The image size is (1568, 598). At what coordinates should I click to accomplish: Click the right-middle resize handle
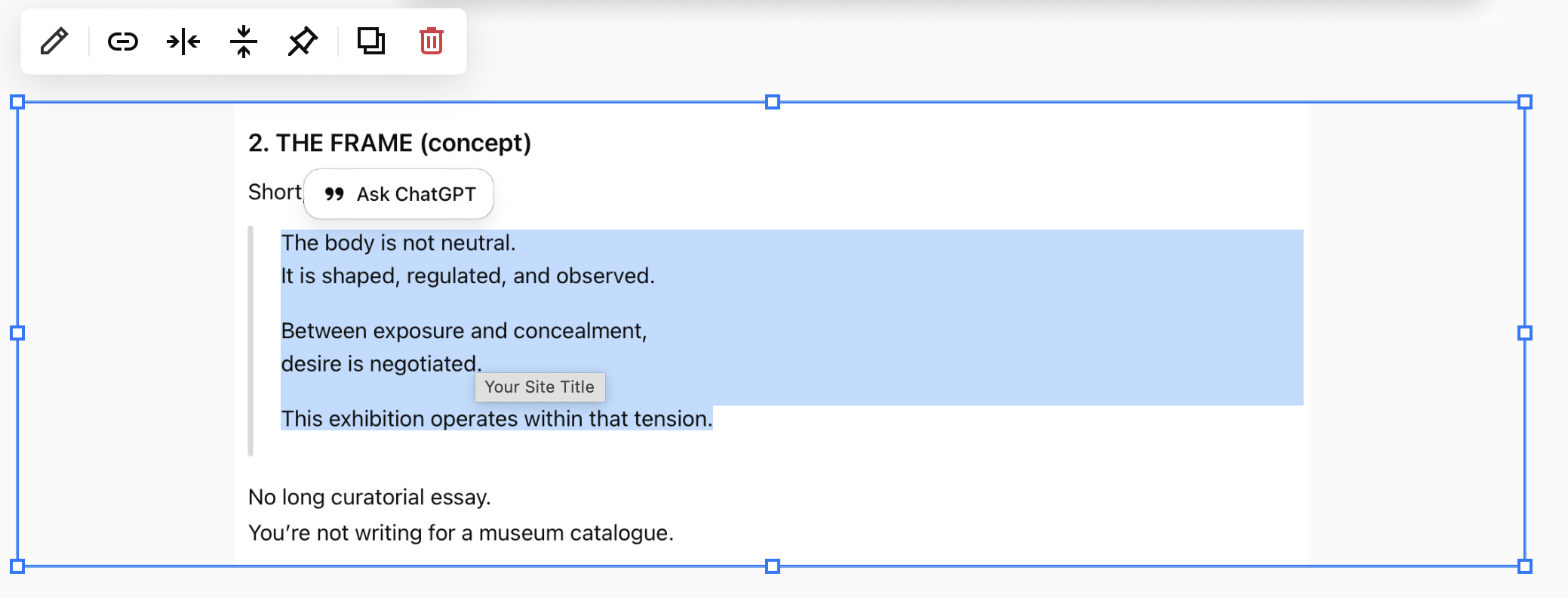tap(1525, 333)
